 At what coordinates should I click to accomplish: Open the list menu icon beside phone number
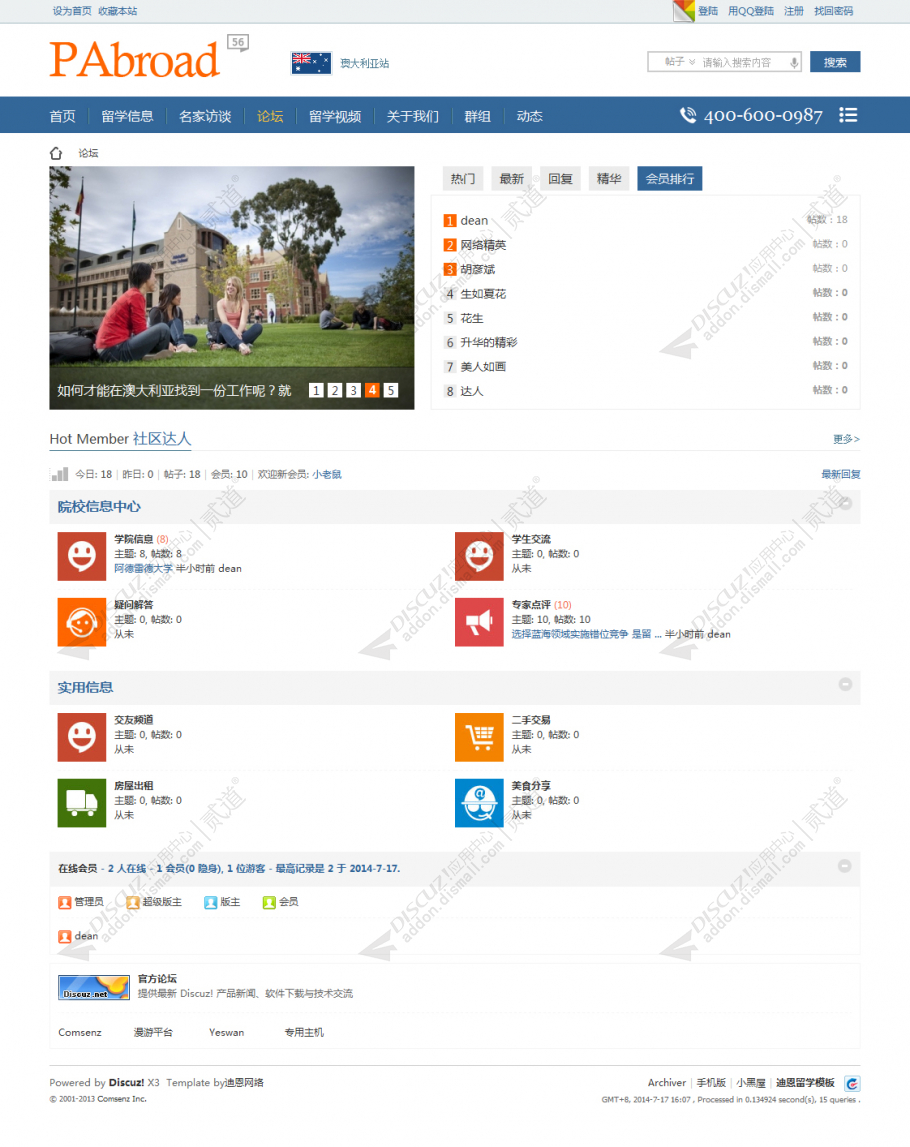pyautogui.click(x=848, y=115)
